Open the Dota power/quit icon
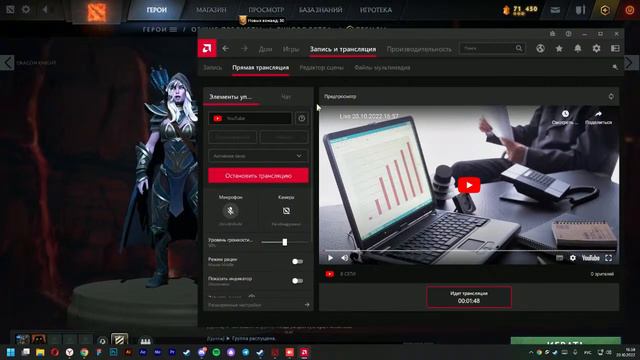 point(630,10)
